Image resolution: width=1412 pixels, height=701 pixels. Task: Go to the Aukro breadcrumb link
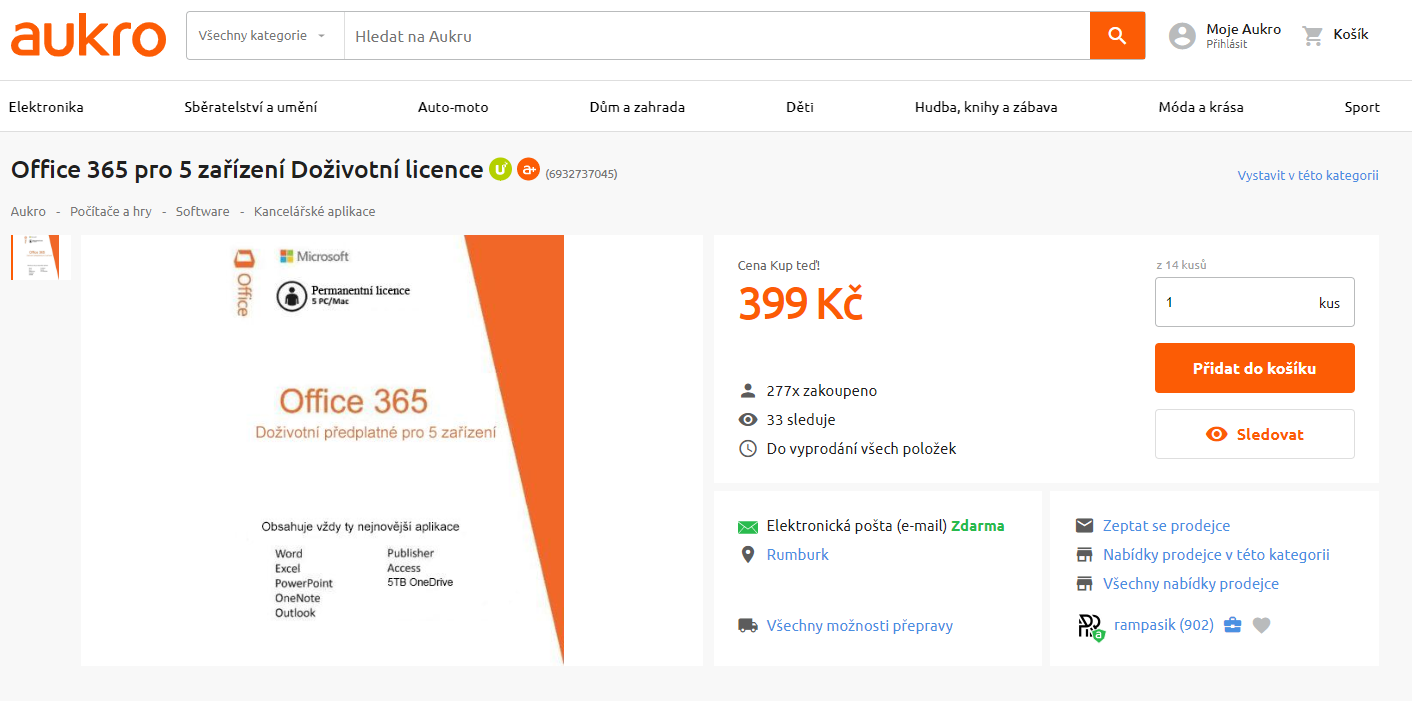[x=28, y=211]
